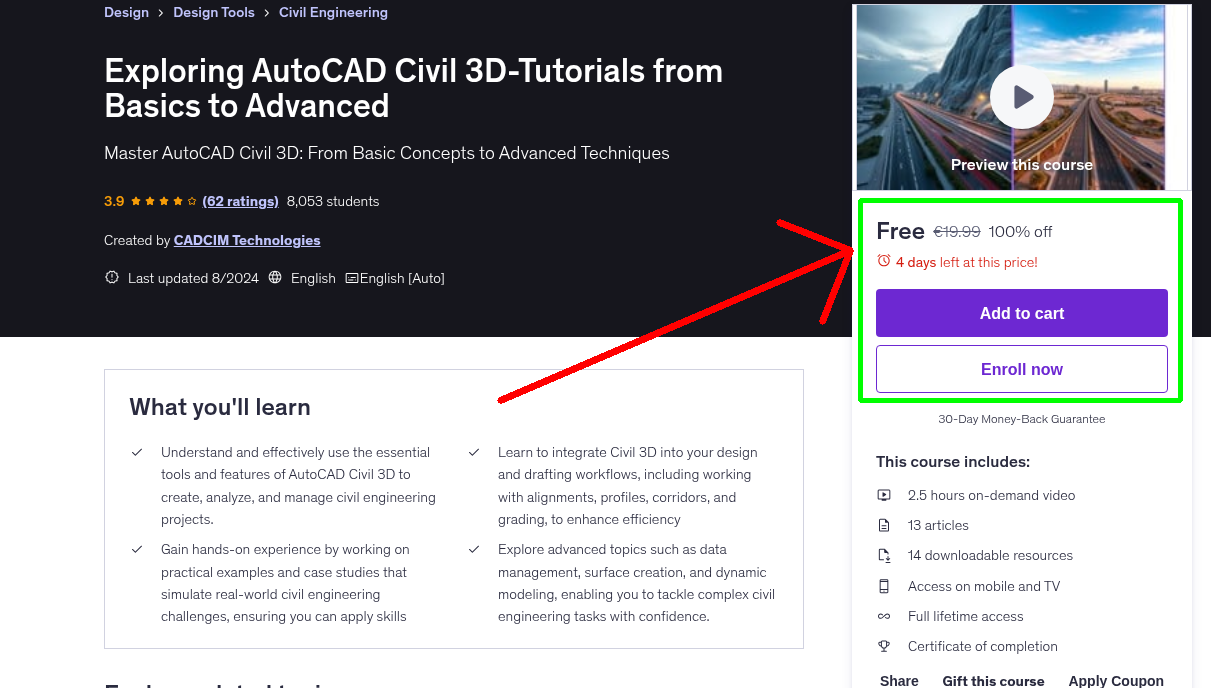Click Certificate of completion text
The image size is (1211, 688).
click(983, 646)
